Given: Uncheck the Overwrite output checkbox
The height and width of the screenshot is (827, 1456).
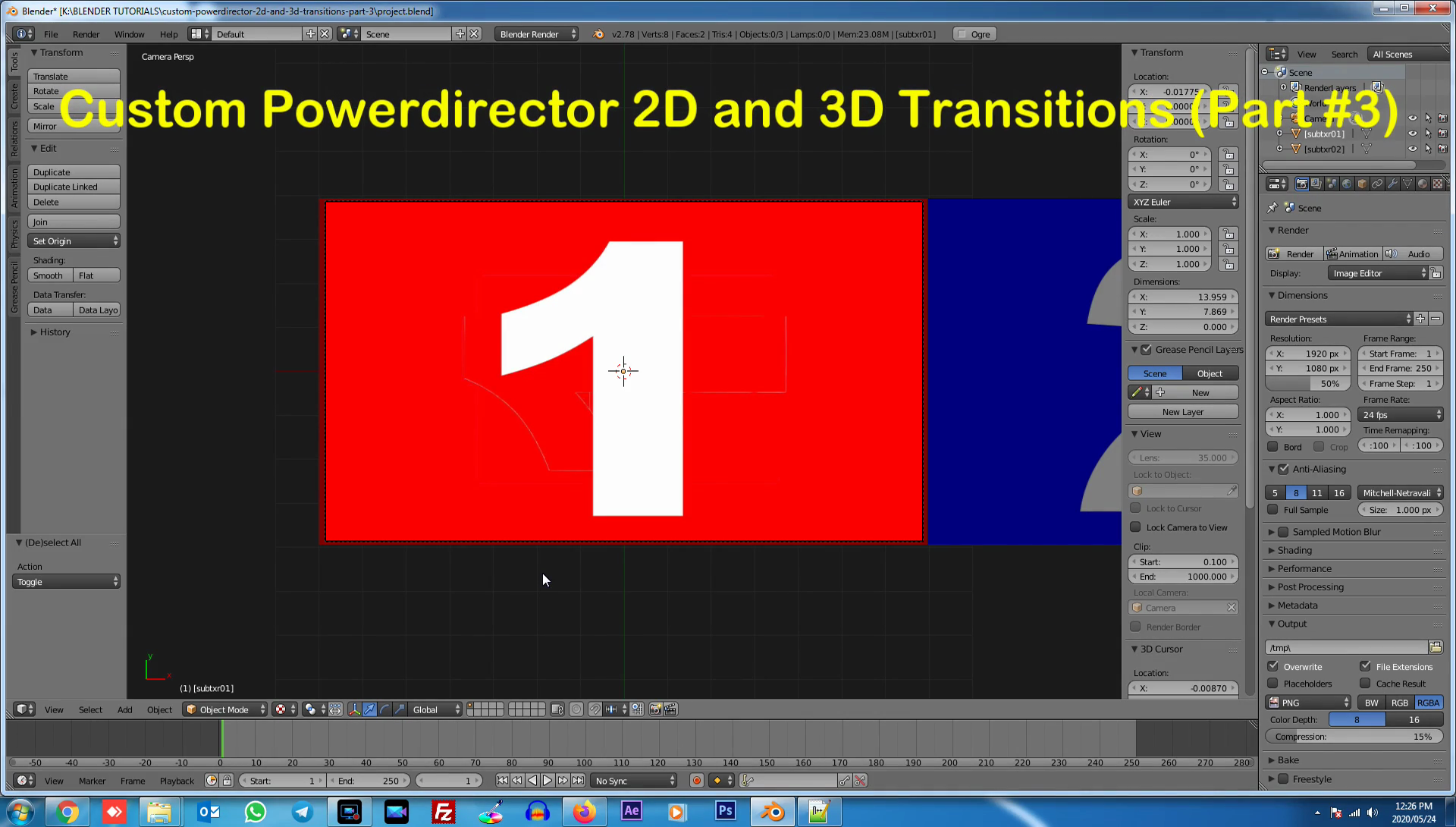Looking at the screenshot, I should [x=1273, y=666].
